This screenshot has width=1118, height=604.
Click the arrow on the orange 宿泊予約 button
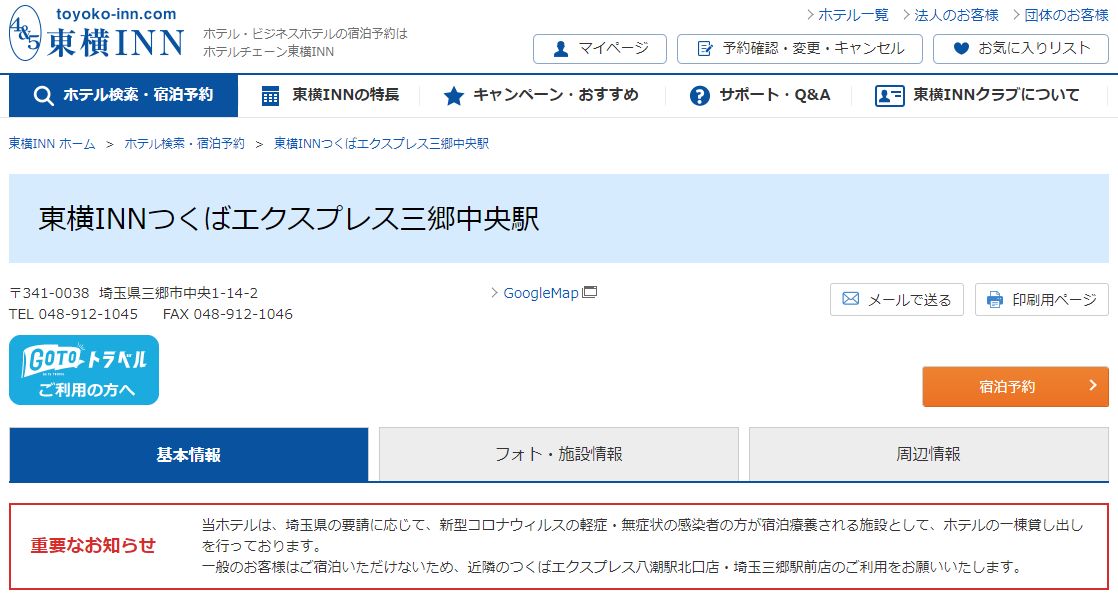pyautogui.click(x=1093, y=385)
